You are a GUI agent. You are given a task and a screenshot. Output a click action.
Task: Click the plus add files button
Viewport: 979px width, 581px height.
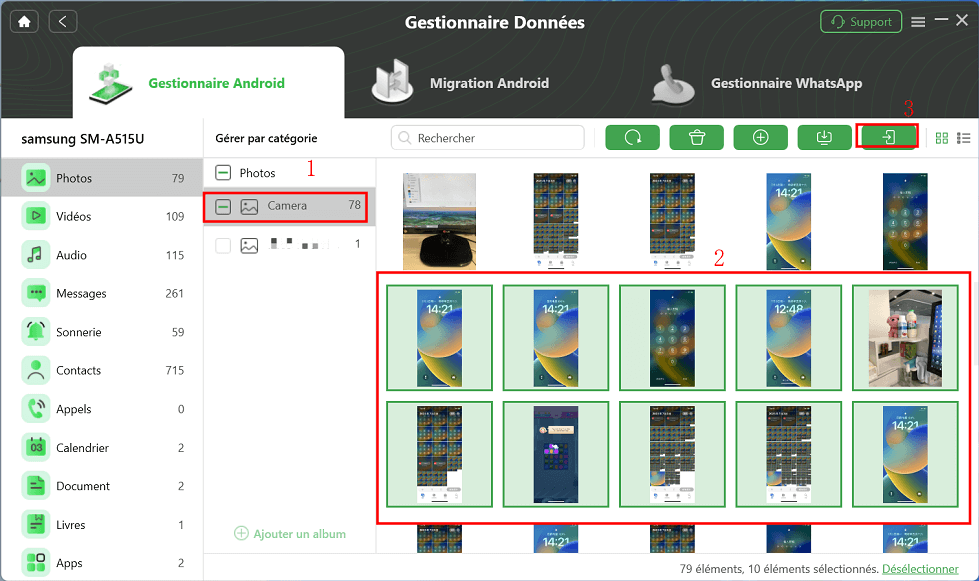point(760,137)
